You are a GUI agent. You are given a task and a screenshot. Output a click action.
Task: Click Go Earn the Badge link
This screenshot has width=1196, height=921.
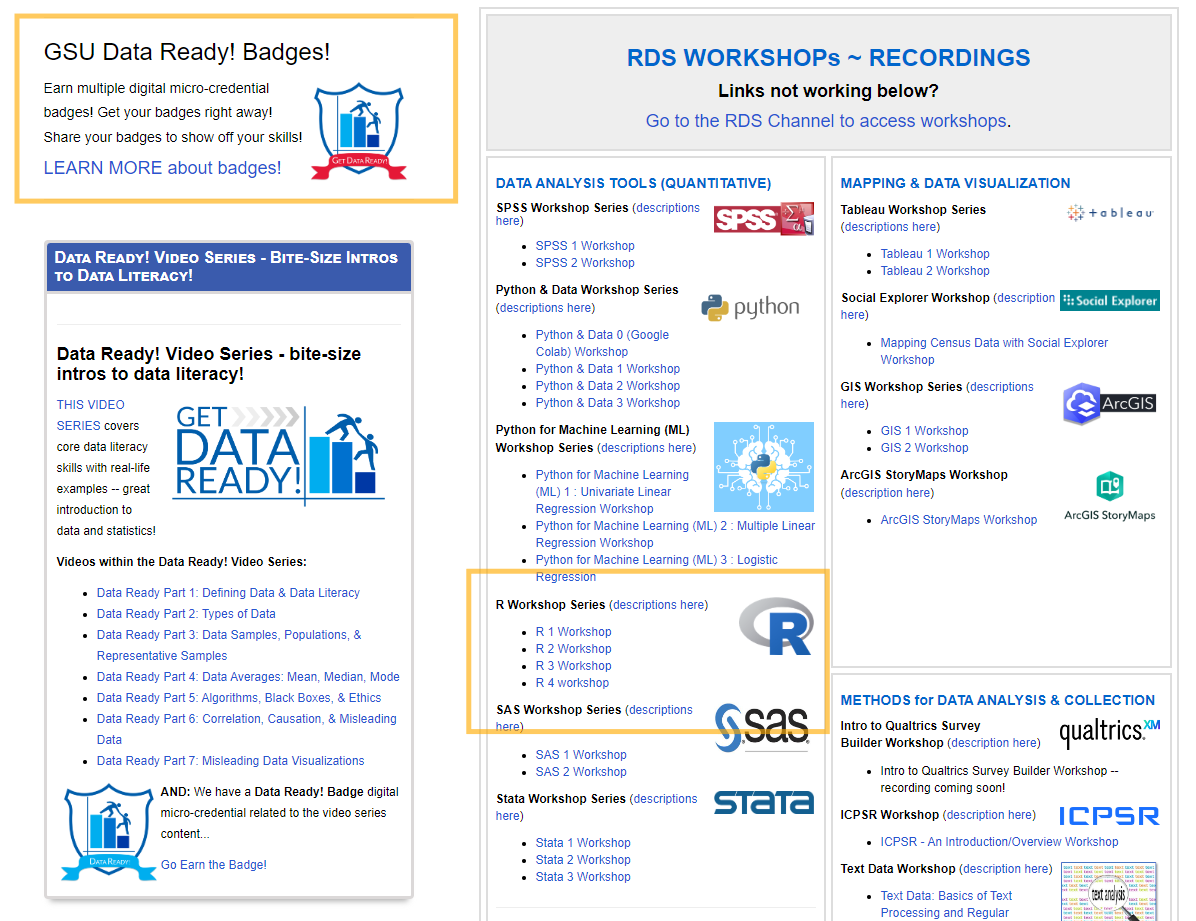pos(213,864)
